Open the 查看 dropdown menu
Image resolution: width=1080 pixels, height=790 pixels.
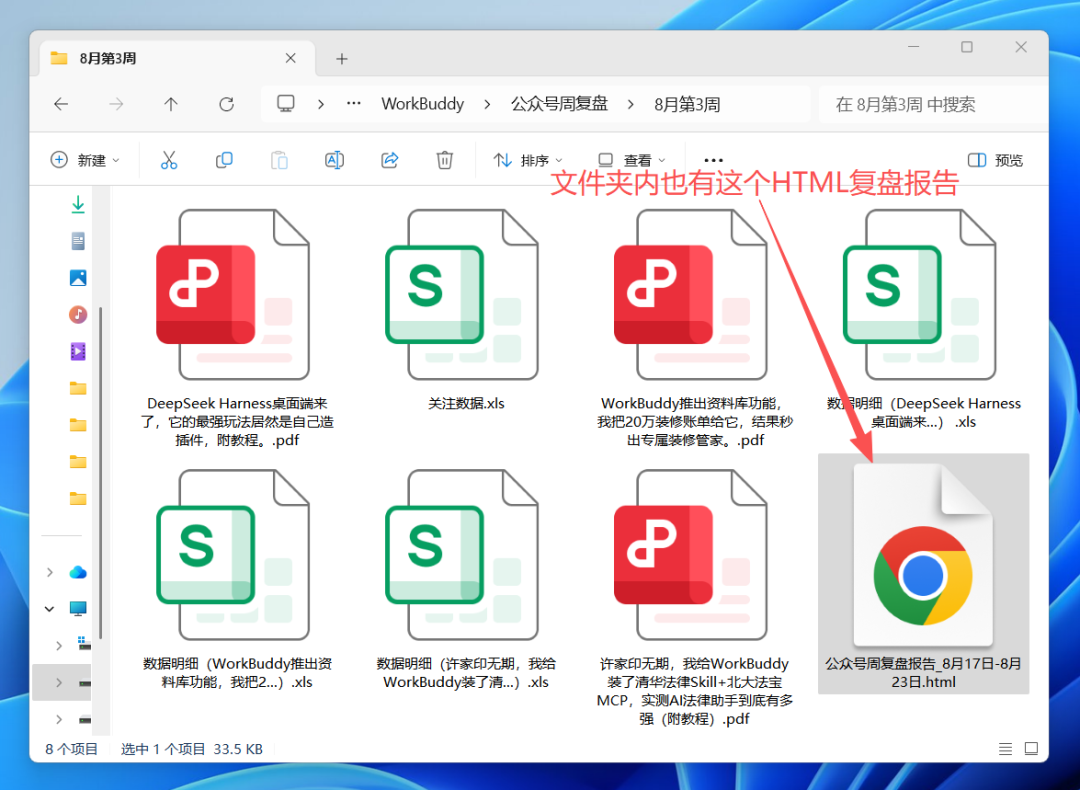tap(631, 160)
